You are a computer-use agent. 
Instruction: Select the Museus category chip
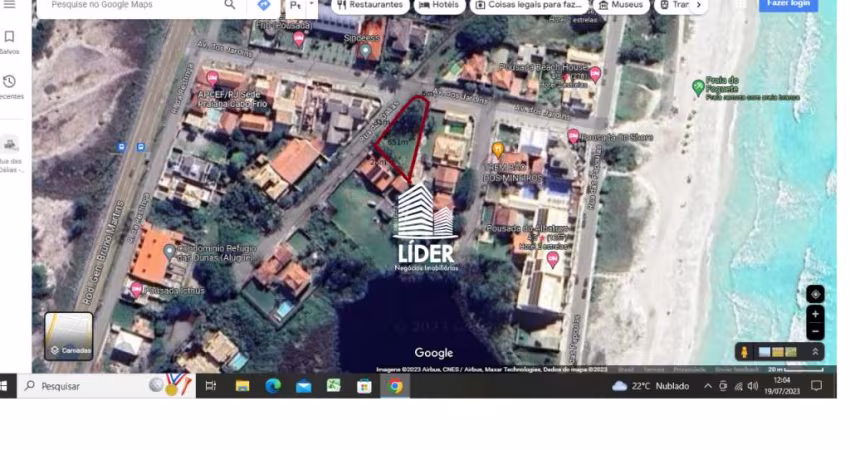point(621,5)
